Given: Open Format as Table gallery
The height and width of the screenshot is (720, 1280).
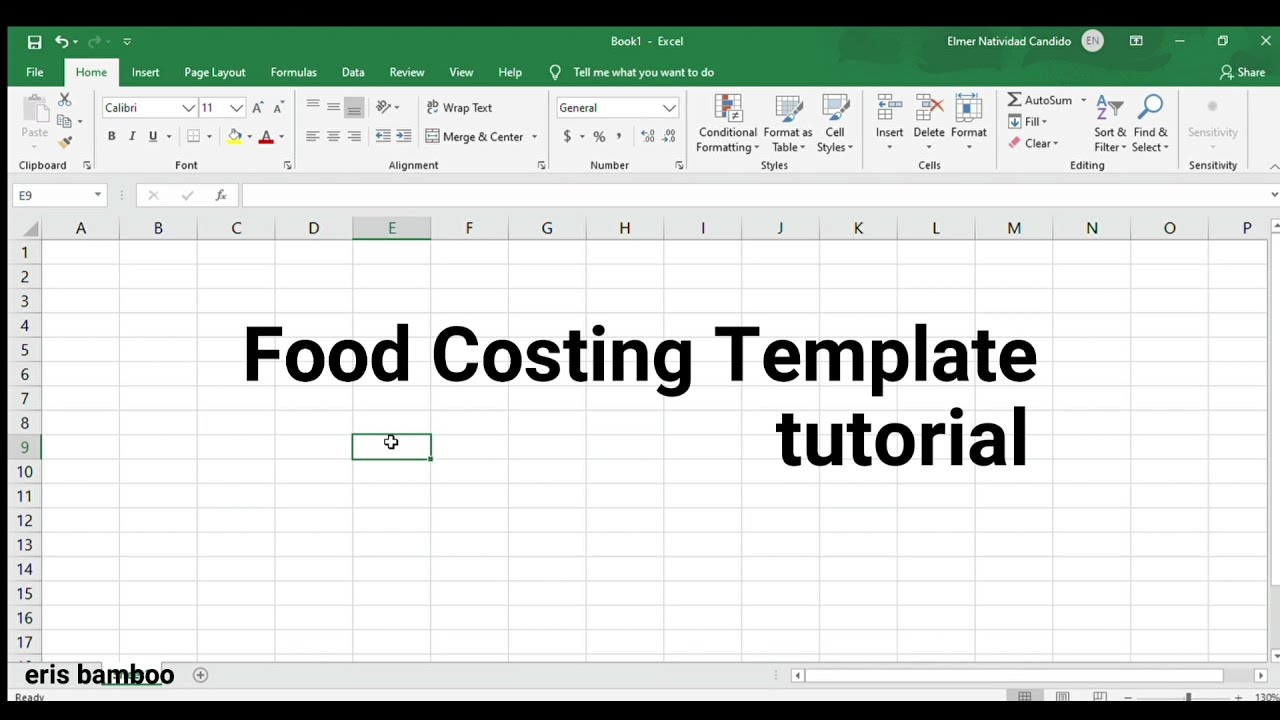Looking at the screenshot, I should click(788, 124).
